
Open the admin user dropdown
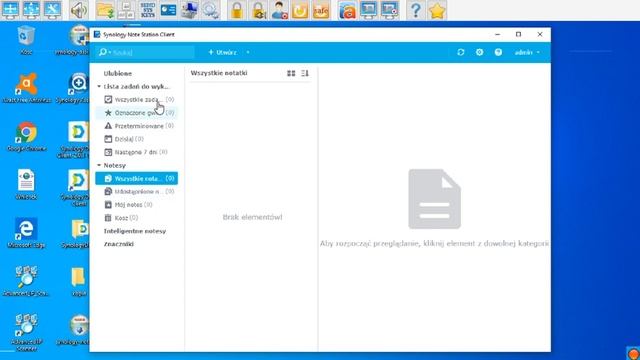[527, 52]
